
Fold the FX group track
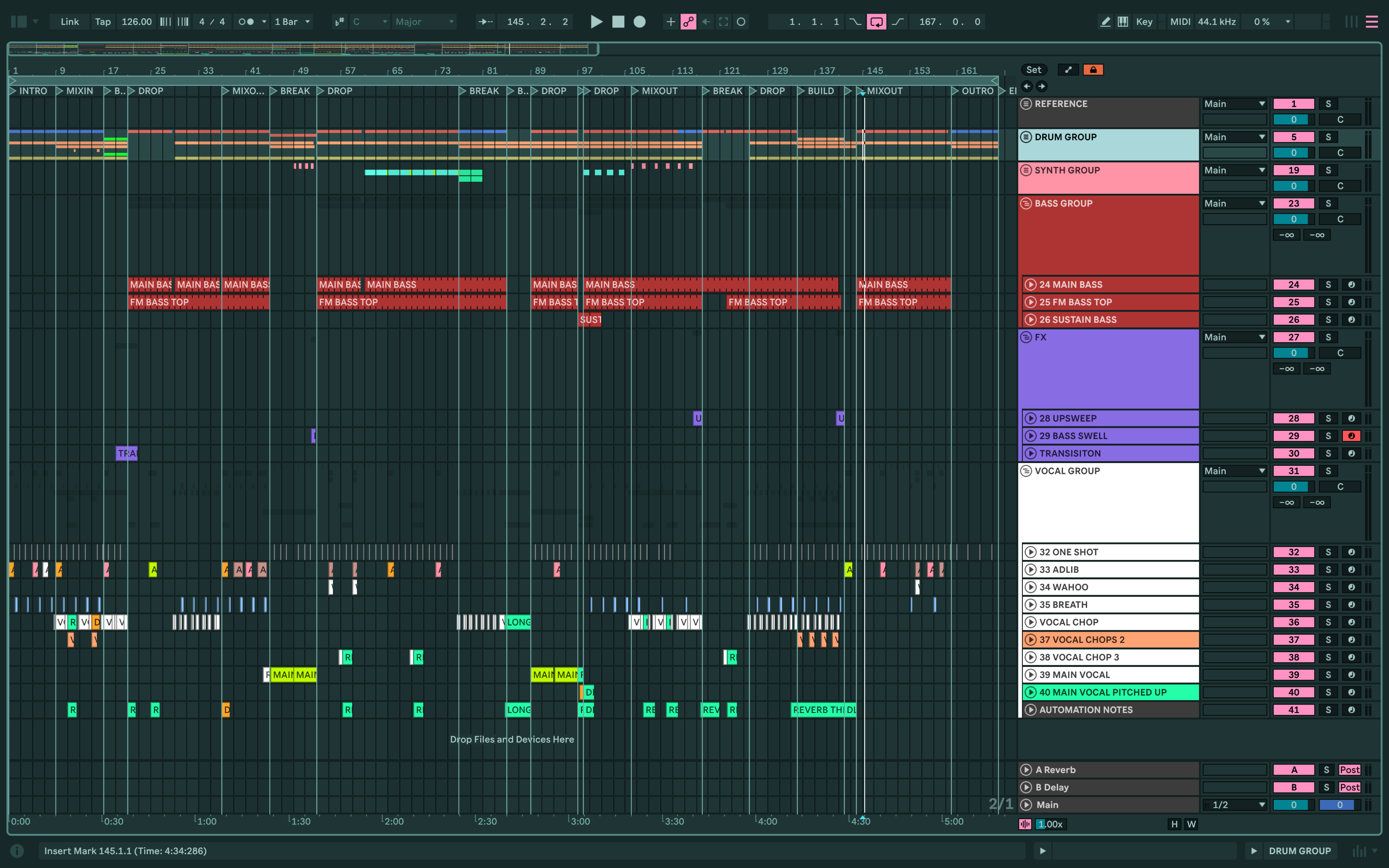coord(1026,338)
